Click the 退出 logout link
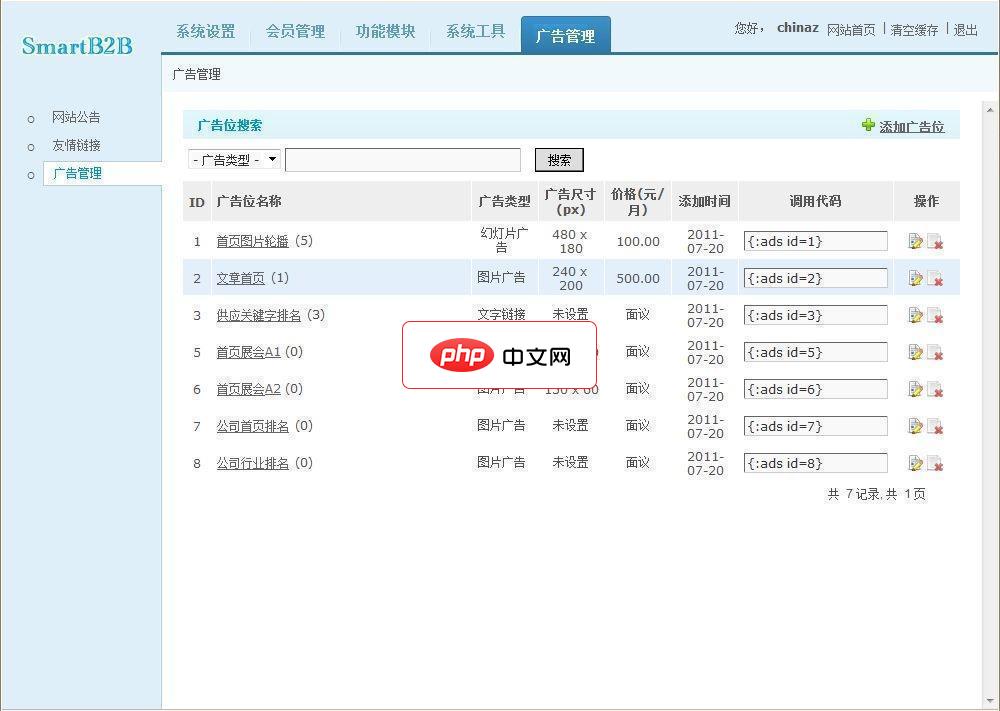Screen dimensions: 1000x711 pyautogui.click(x=964, y=30)
